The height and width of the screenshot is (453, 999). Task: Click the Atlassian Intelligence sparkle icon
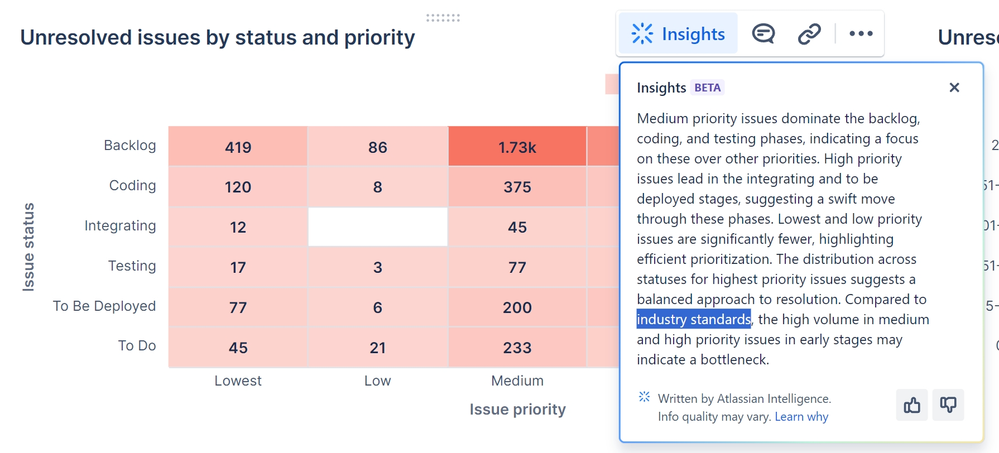[x=644, y=398]
